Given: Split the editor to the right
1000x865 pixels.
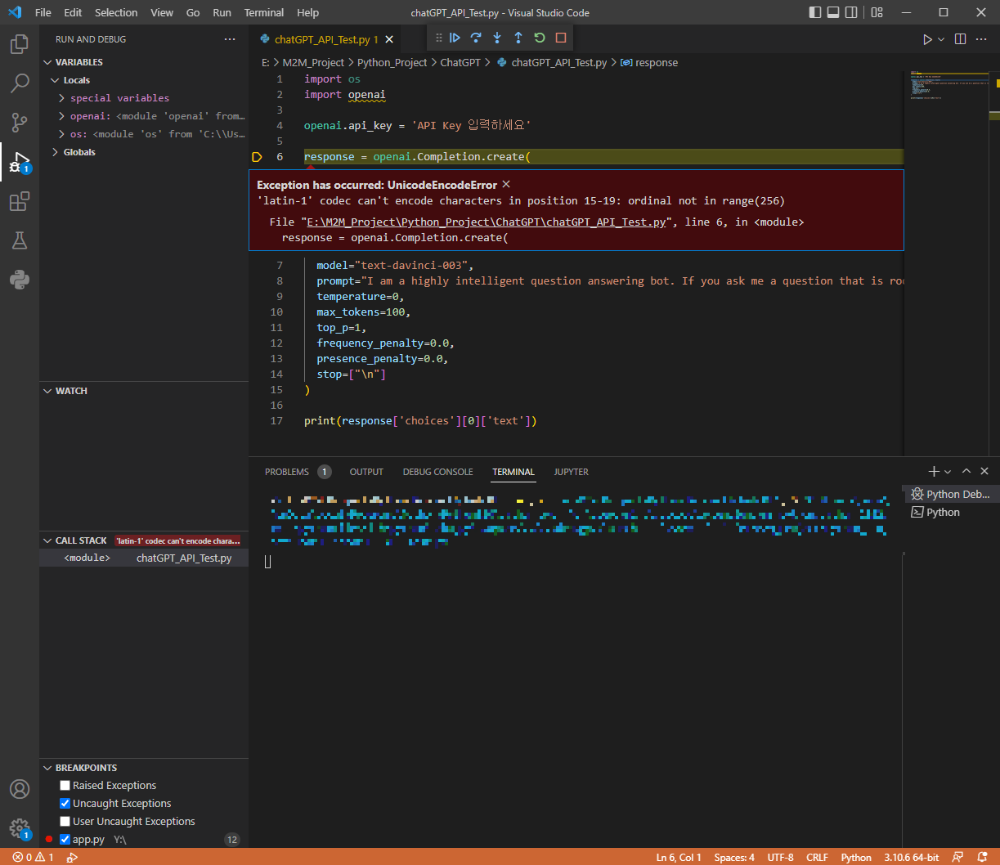Looking at the screenshot, I should tap(960, 40).
